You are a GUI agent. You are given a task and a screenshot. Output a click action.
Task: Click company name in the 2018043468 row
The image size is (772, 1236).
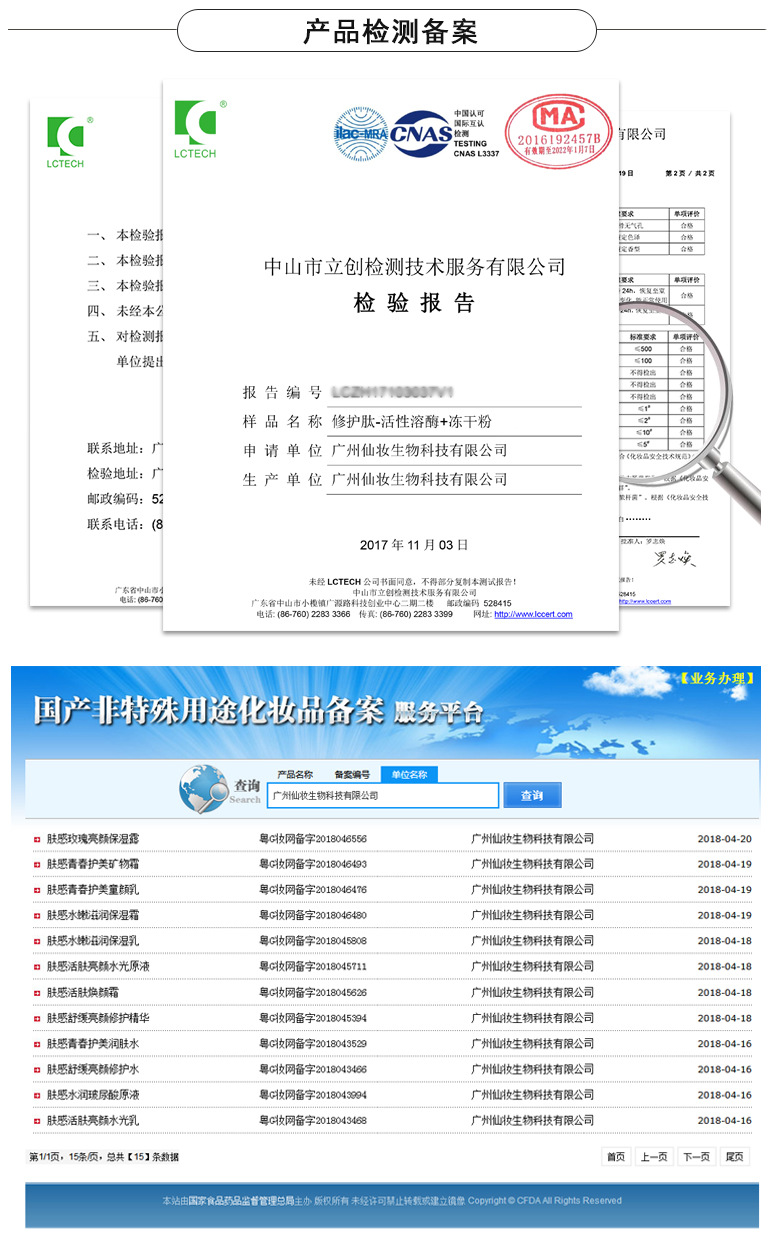coord(533,1121)
